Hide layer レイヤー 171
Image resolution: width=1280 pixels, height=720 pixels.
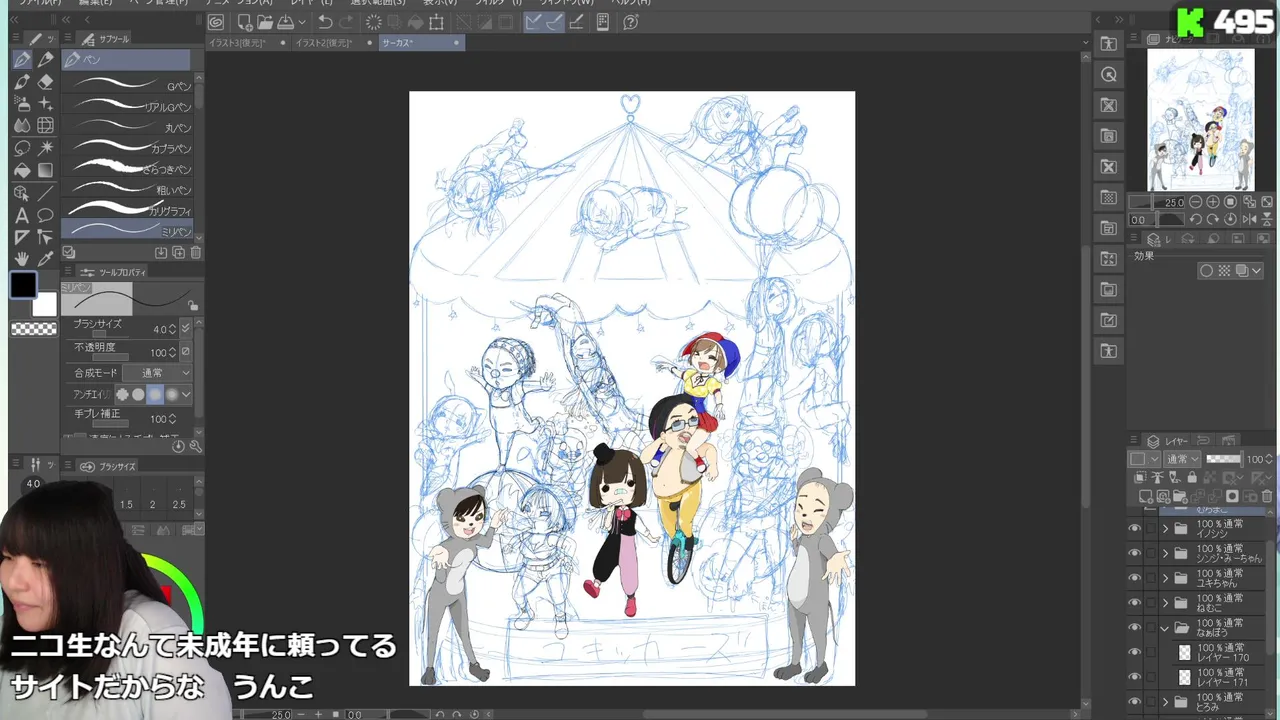coord(1134,677)
